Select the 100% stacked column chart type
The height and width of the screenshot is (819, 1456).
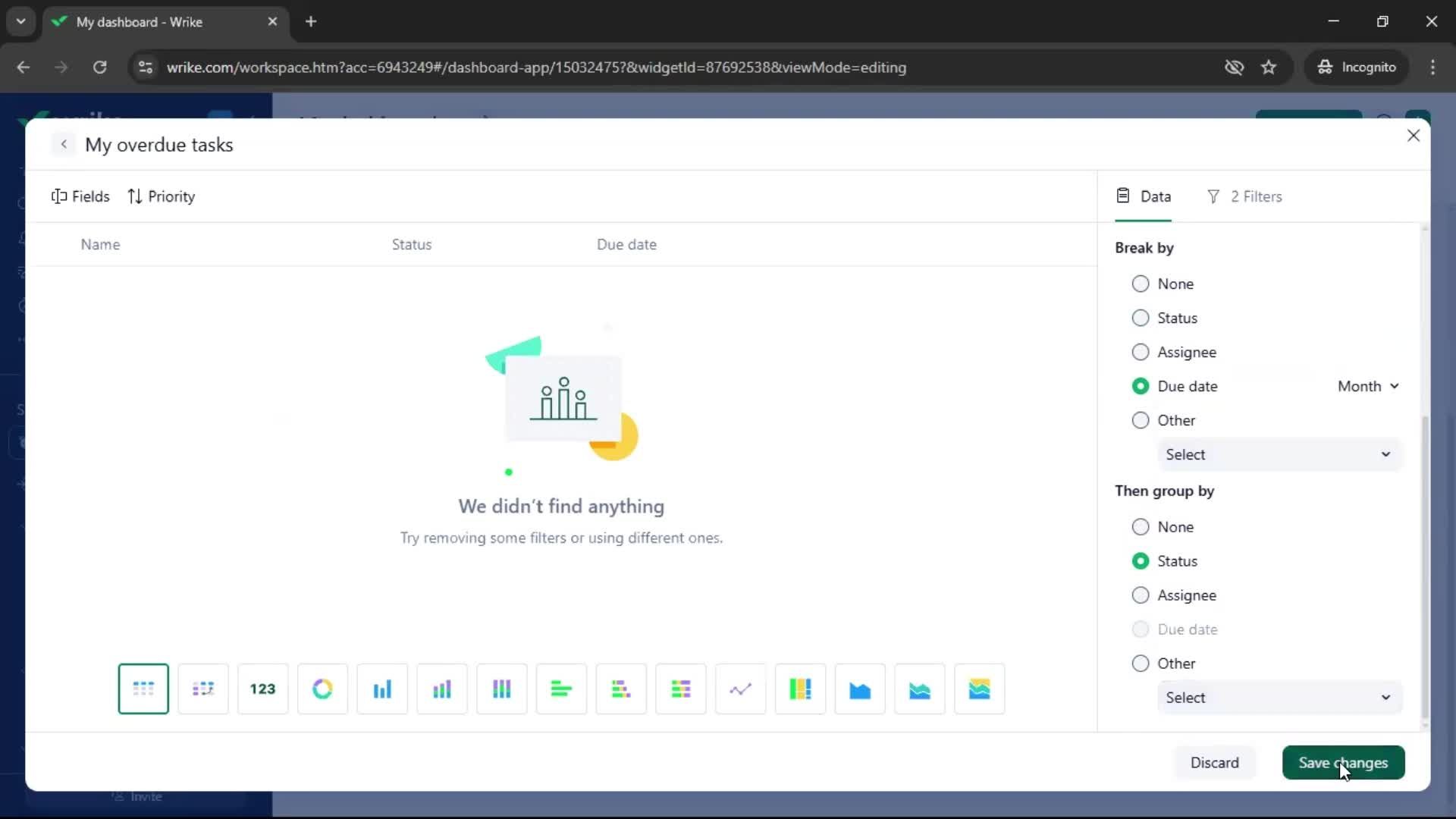pyautogui.click(x=502, y=689)
